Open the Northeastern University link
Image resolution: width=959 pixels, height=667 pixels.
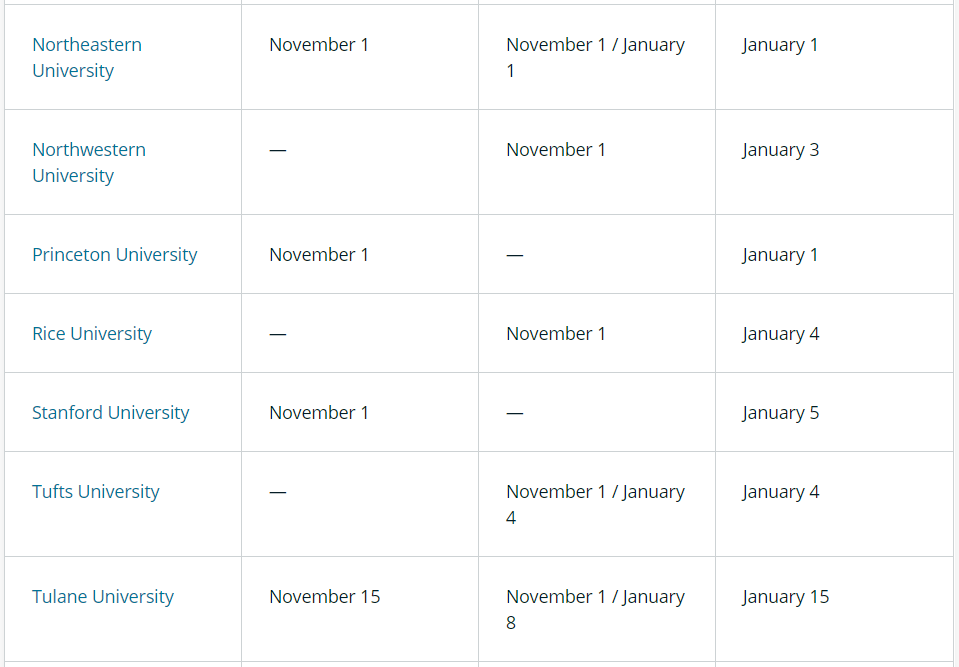tap(87, 45)
